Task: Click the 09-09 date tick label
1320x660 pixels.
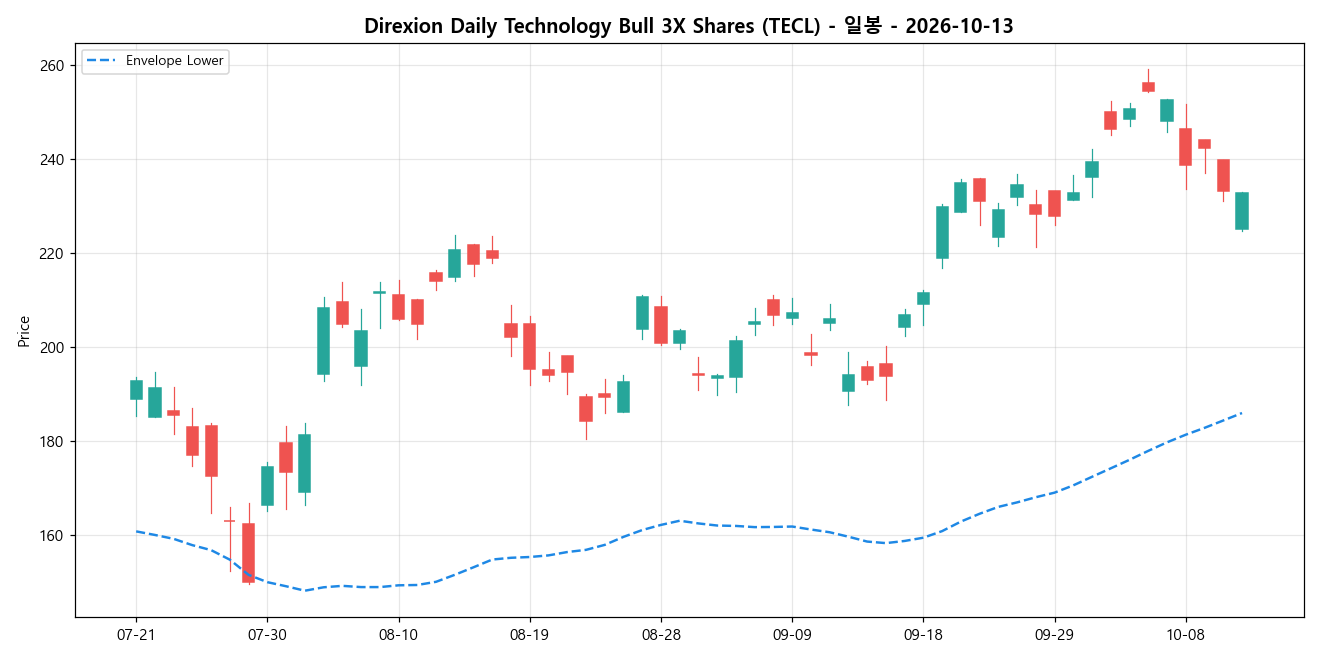Action: [x=792, y=635]
